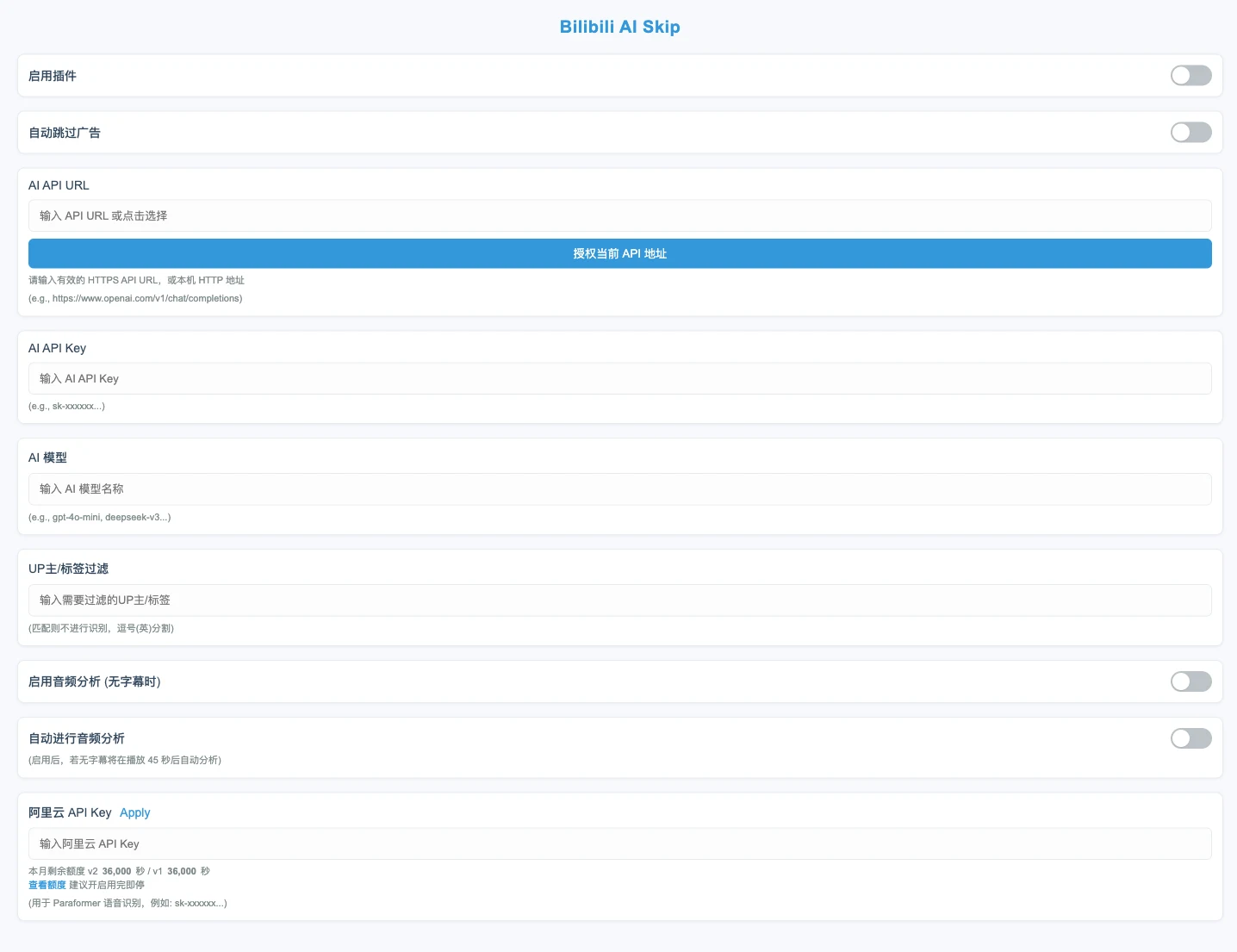Click the AI 模型 name input field
This screenshot has width=1237, height=952.
620,488
